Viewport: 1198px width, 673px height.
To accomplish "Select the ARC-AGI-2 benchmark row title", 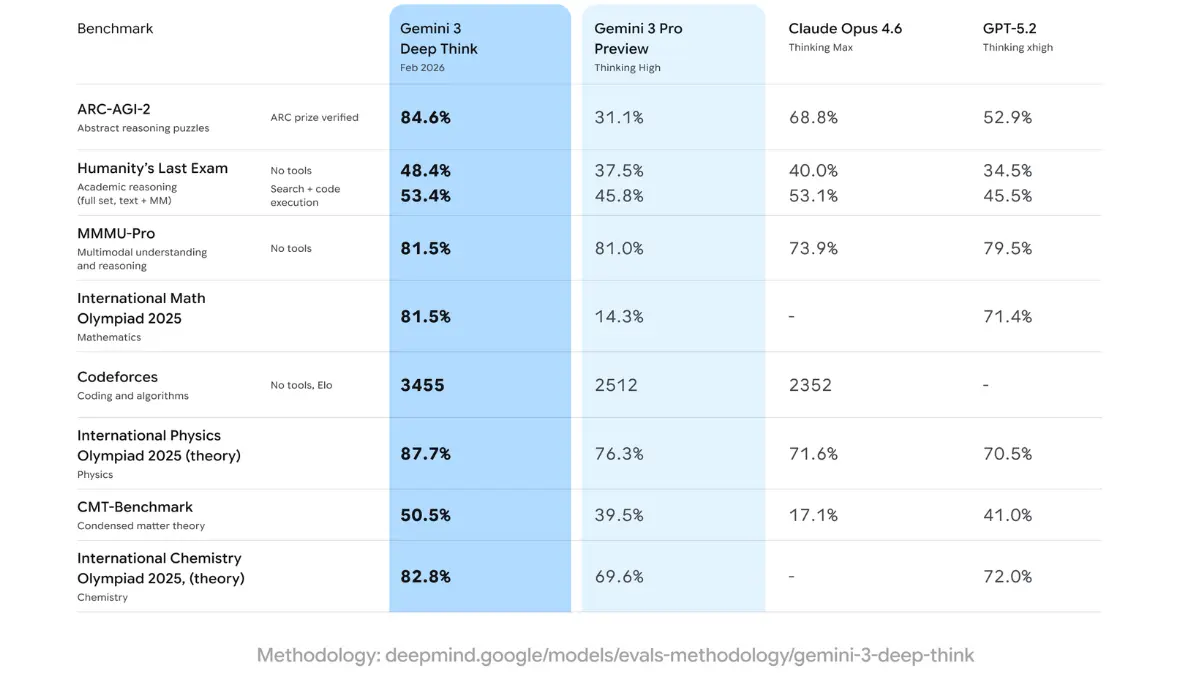I will click(114, 108).
